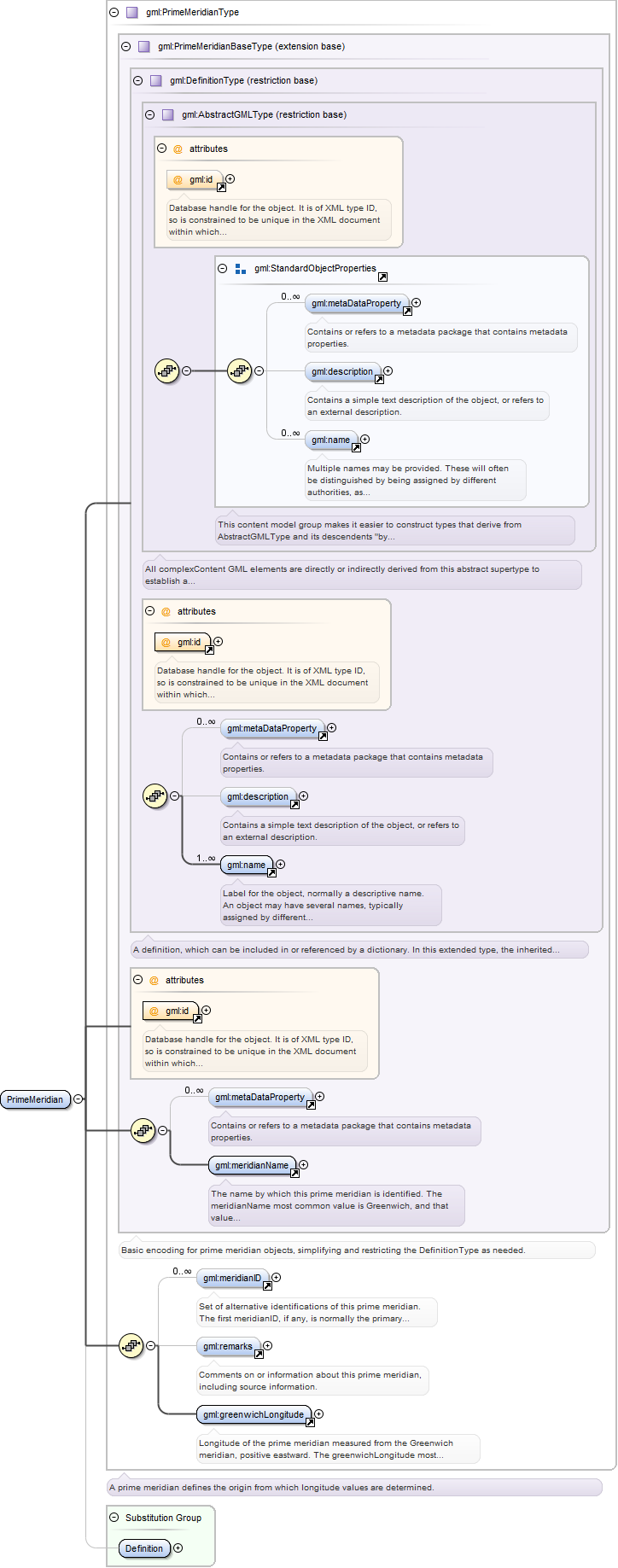Expand the gml:meridianID element
This screenshot has width=618, height=1568.
coord(276,1278)
